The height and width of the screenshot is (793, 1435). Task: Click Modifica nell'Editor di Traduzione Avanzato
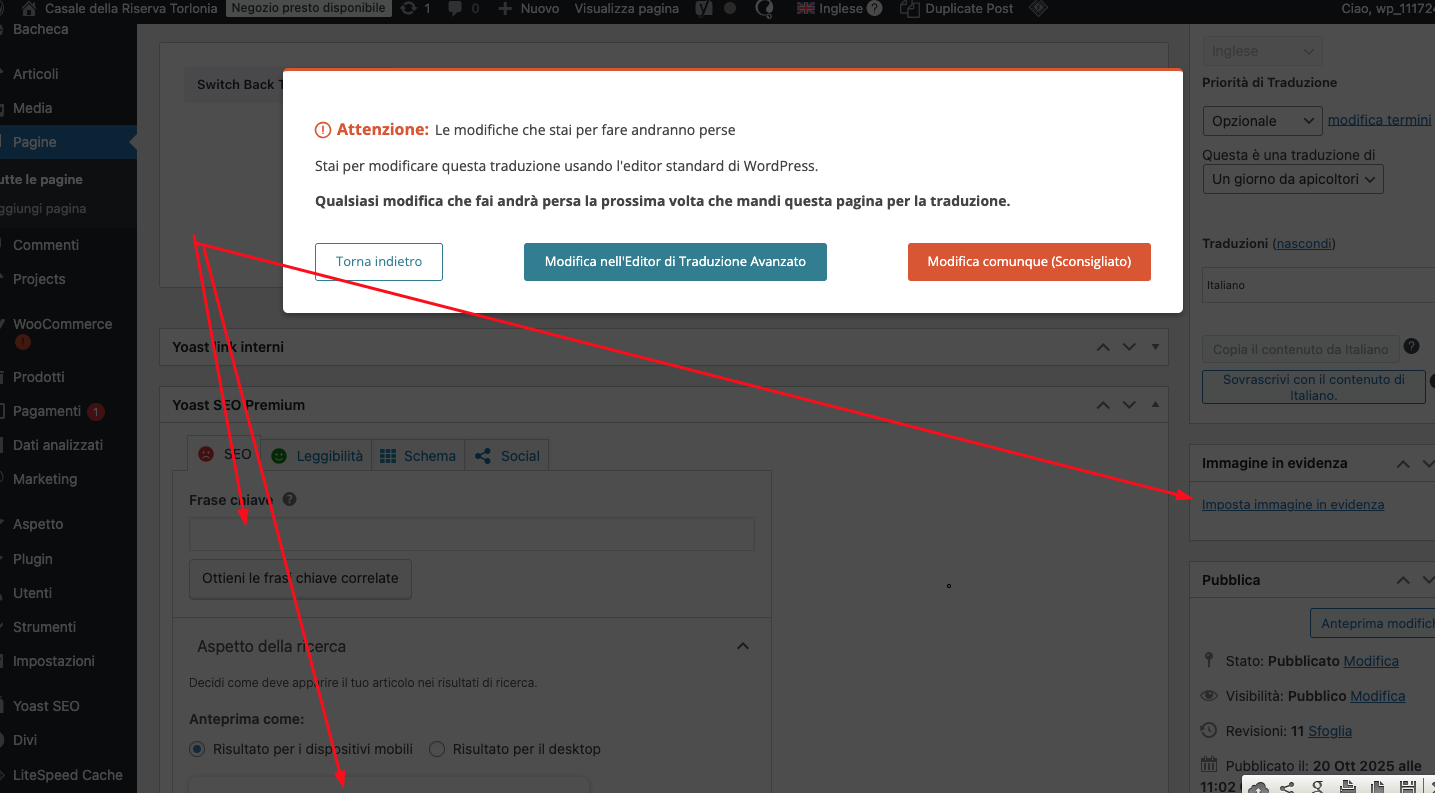675,262
